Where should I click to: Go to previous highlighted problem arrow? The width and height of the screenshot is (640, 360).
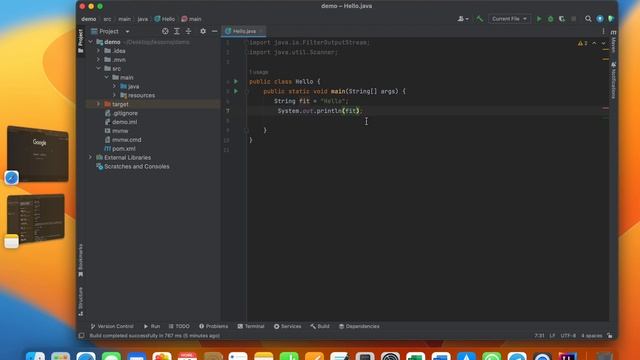tap(594, 43)
